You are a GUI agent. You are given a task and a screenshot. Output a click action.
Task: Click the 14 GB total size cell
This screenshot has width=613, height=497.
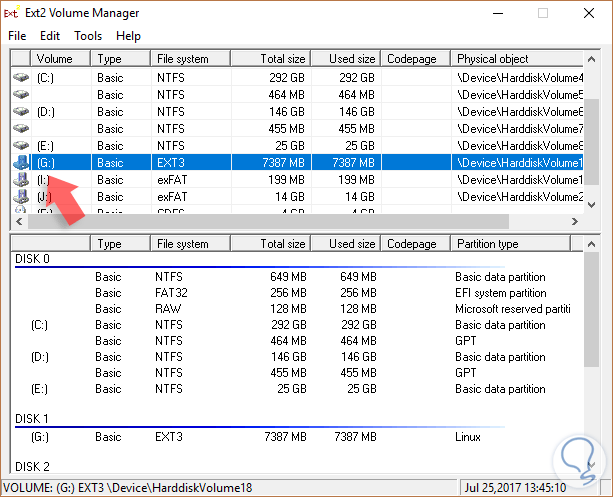coord(290,197)
